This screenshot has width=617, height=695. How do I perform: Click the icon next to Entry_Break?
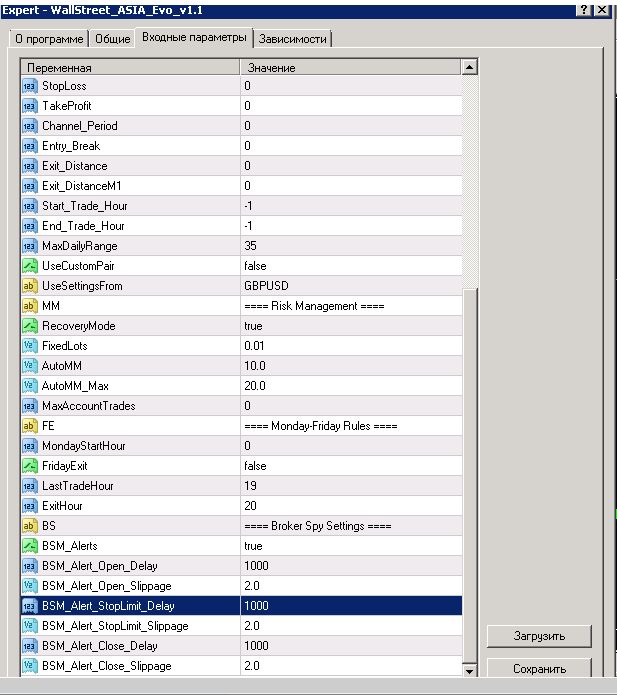click(30, 146)
